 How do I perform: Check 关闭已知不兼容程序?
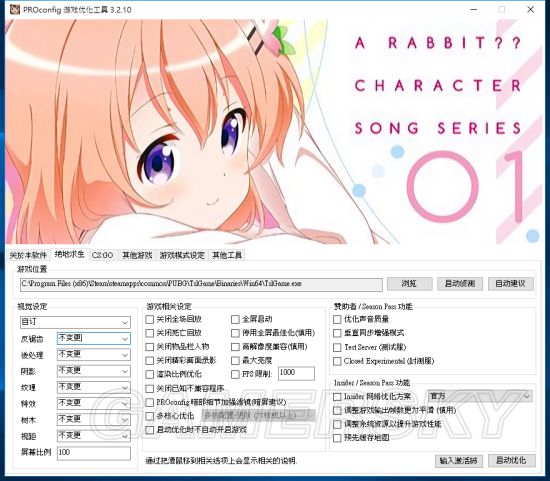click(150, 389)
